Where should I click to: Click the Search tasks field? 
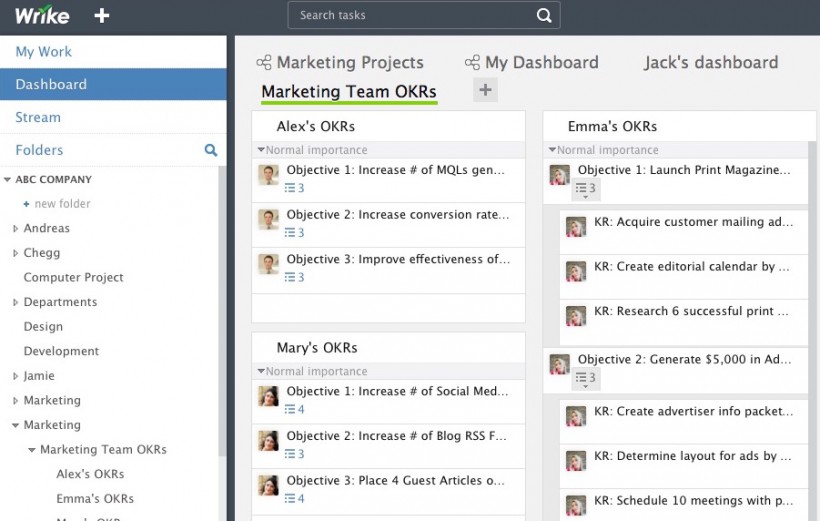(424, 15)
